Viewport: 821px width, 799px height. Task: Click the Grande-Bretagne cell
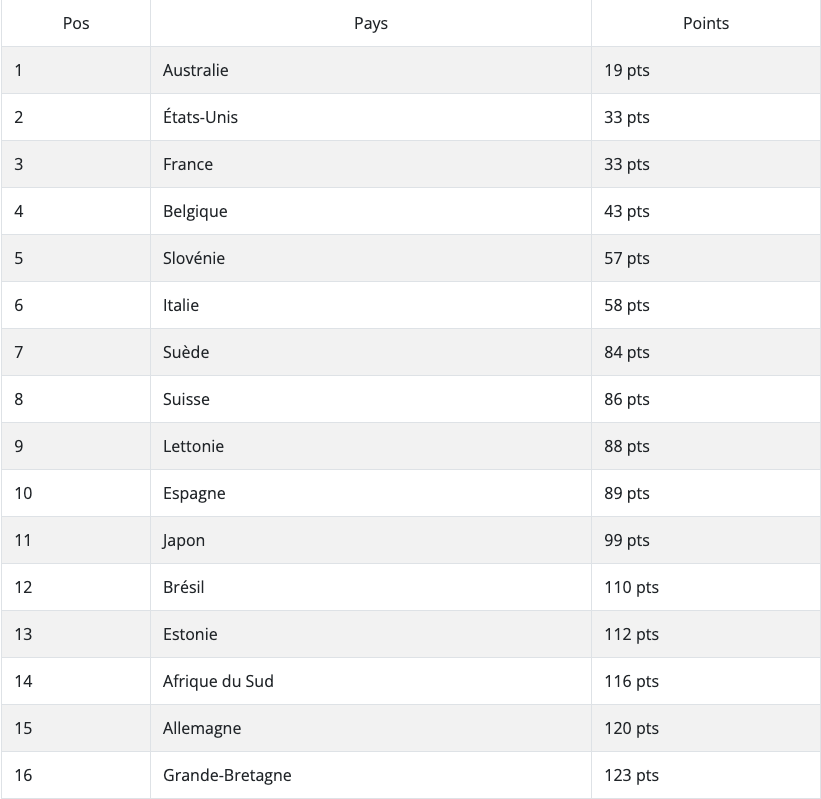click(227, 775)
